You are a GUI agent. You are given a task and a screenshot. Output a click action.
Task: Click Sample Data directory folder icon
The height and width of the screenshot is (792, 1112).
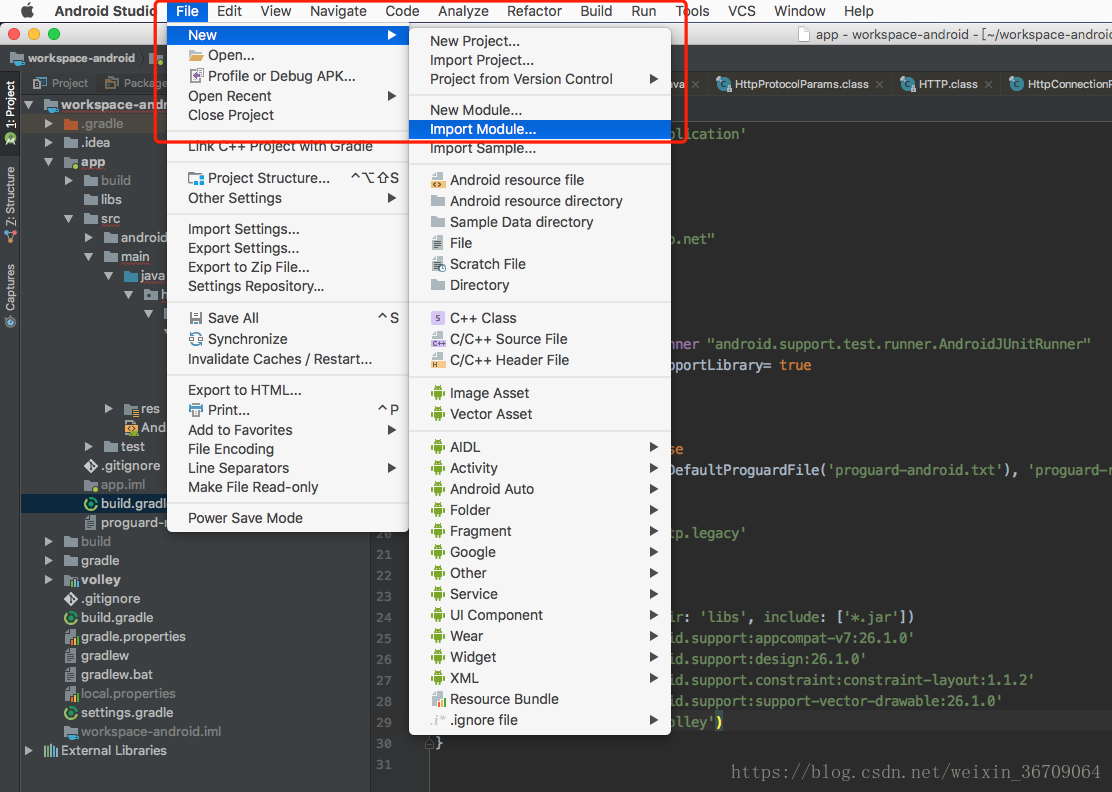click(438, 222)
